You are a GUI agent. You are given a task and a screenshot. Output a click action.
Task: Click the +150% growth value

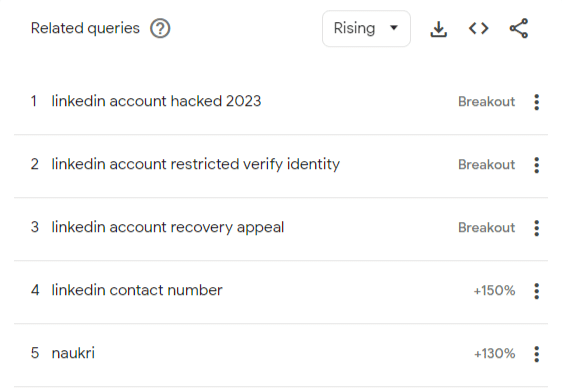click(494, 291)
